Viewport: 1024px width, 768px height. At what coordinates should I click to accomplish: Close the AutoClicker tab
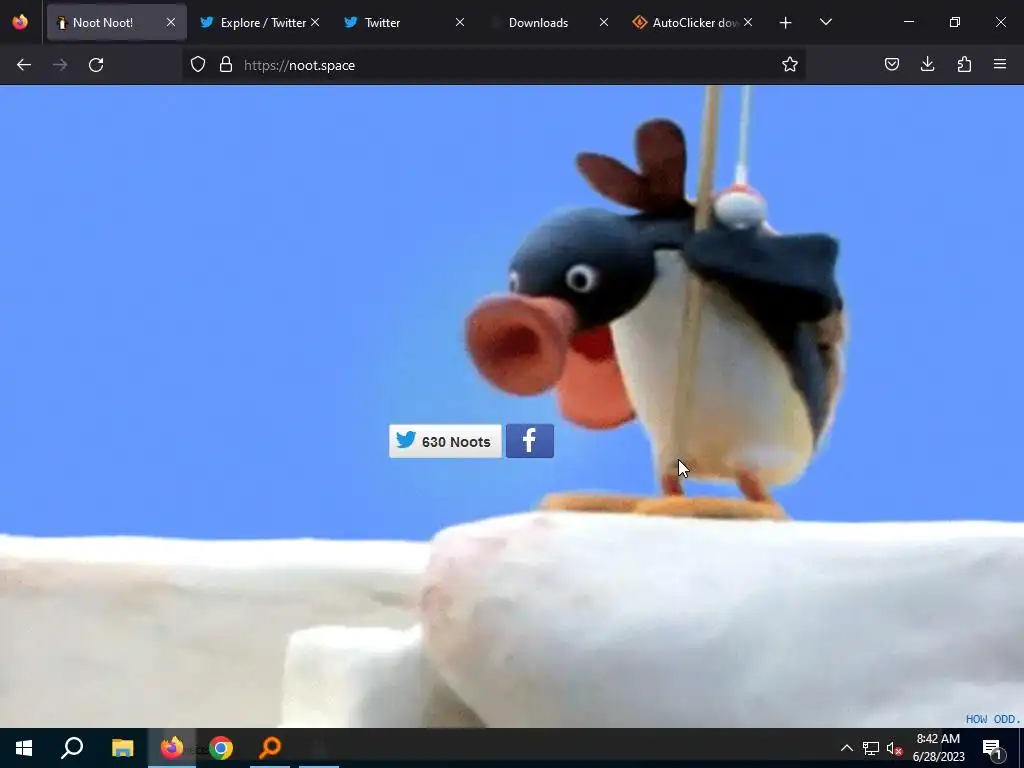coord(748,22)
